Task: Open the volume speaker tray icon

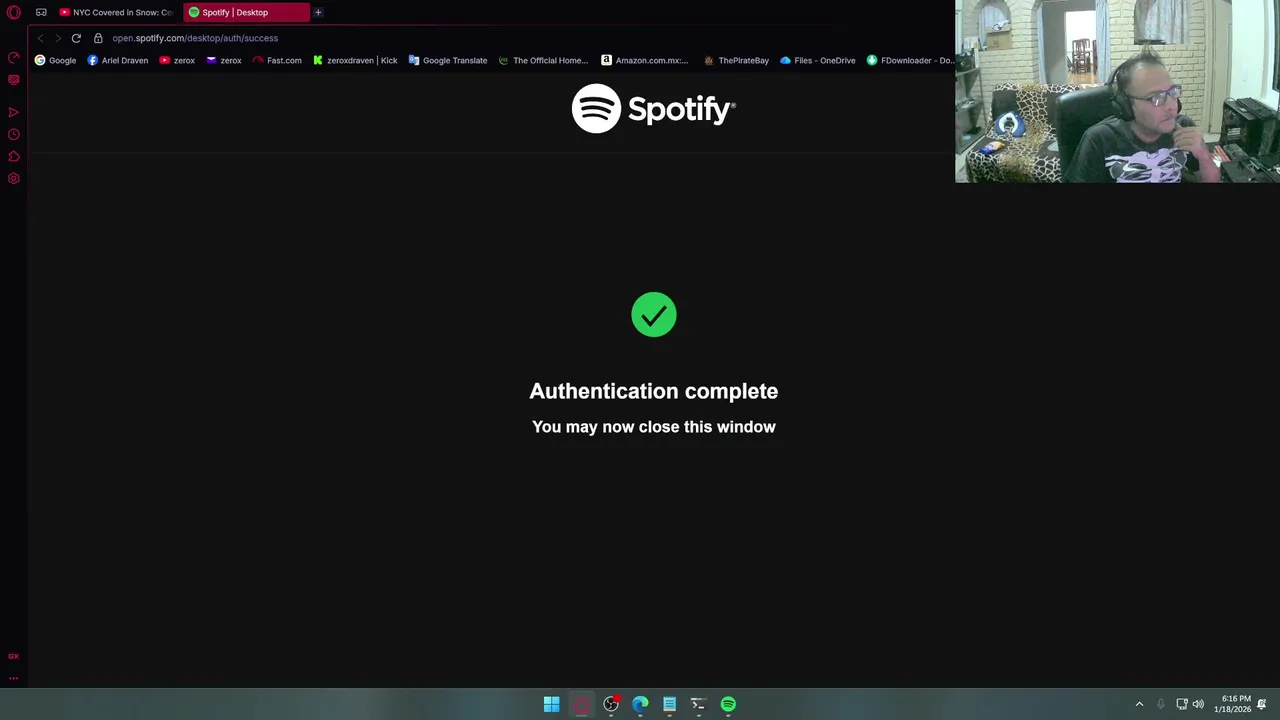Action: 1198,704
